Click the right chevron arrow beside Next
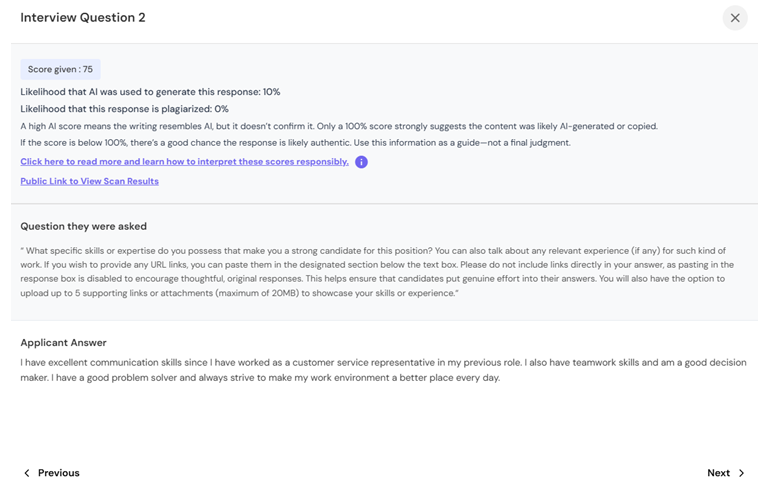Viewport: 780px width, 498px height. (741, 473)
